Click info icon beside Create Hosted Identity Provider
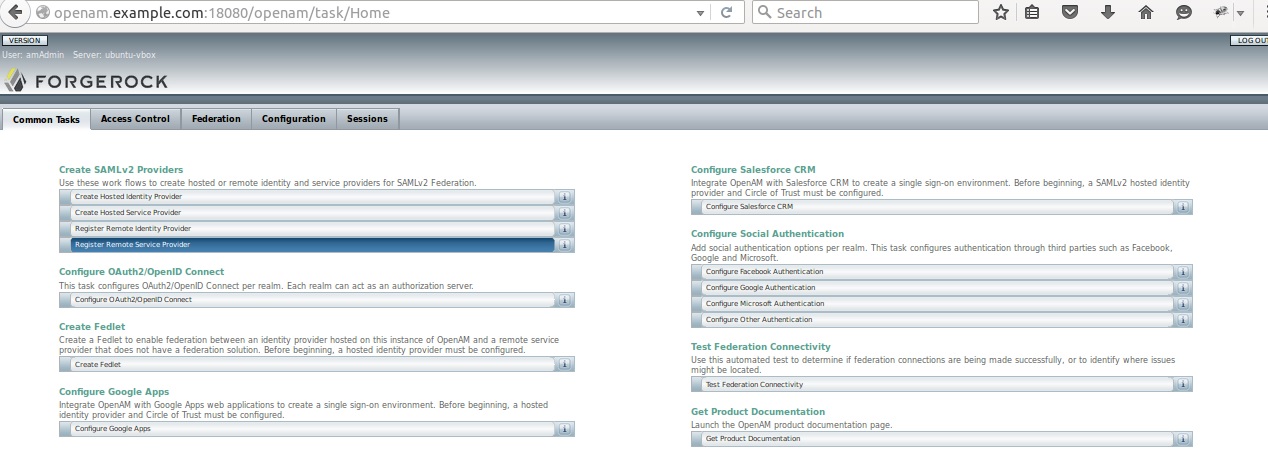 564,197
